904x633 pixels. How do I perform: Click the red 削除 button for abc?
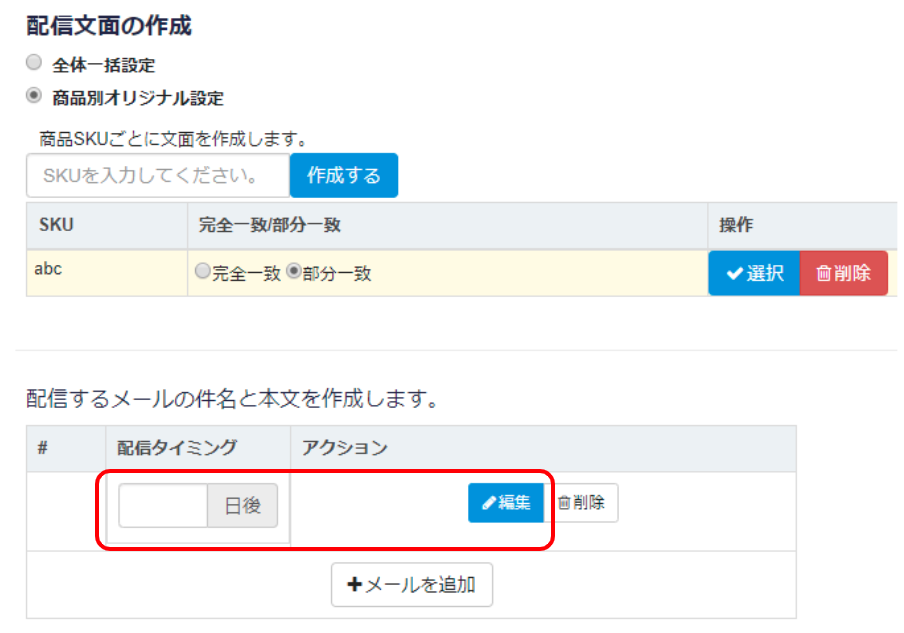tap(843, 273)
